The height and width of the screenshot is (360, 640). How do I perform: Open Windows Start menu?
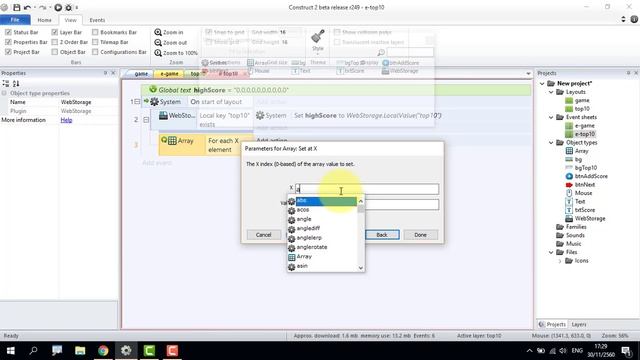[11, 351]
